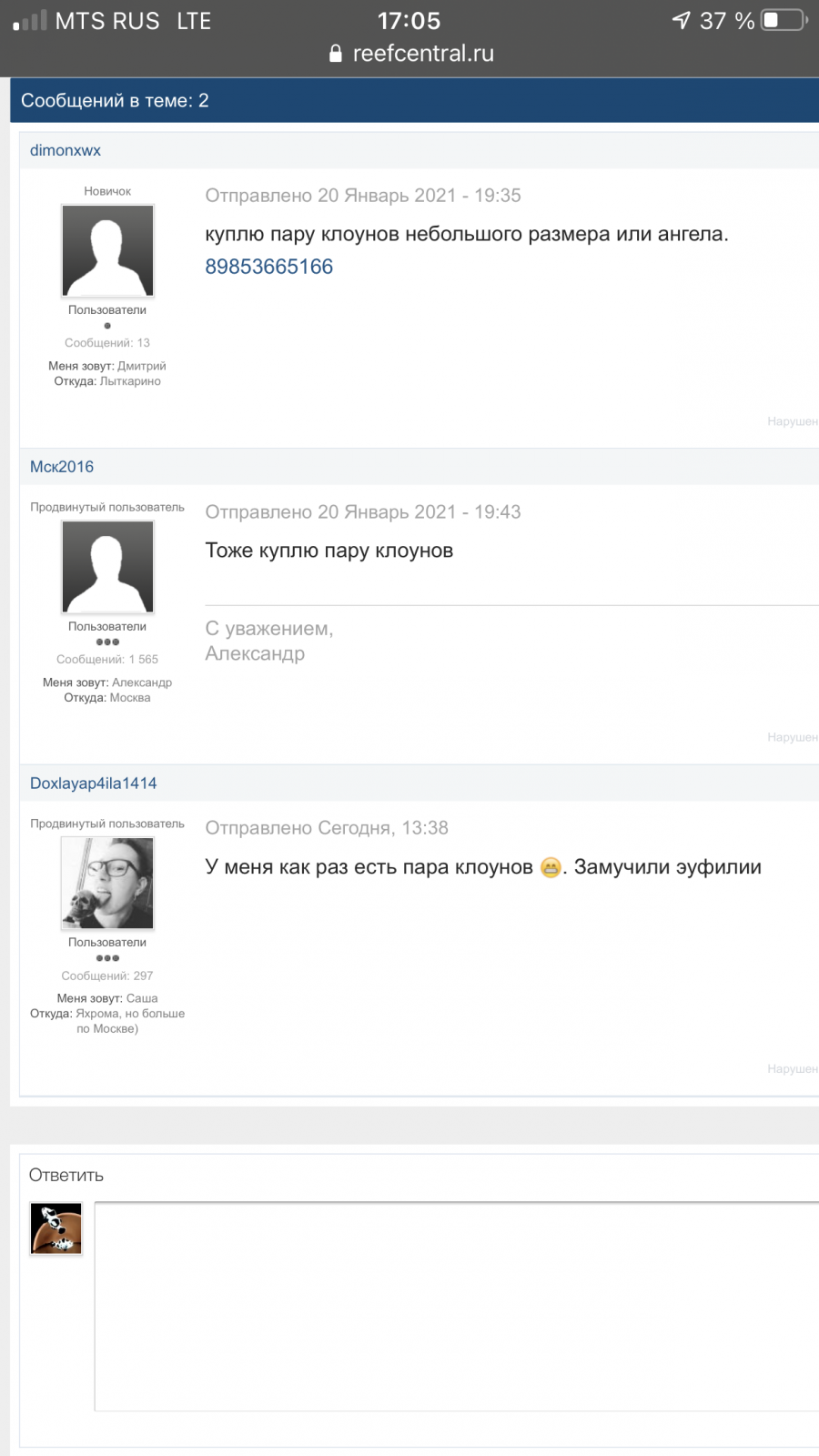Click 'Новичок' rank label
Screen dimensions: 819x1456
[x=107, y=191]
